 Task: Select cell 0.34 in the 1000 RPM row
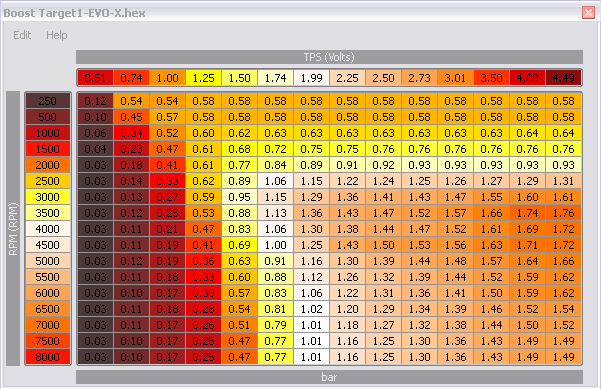[131, 133]
